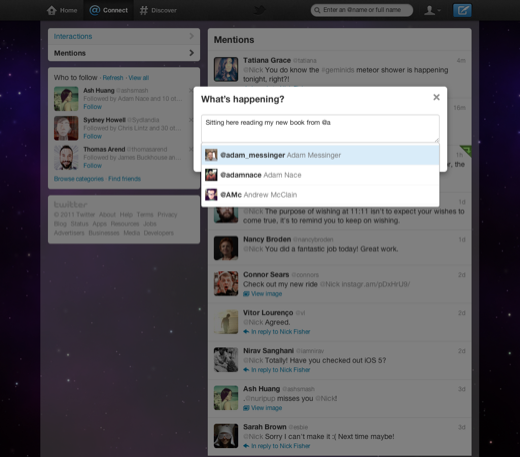520x457 pixels.
Task: Open instagr.am link in Connor's tweet
Action: point(376,284)
